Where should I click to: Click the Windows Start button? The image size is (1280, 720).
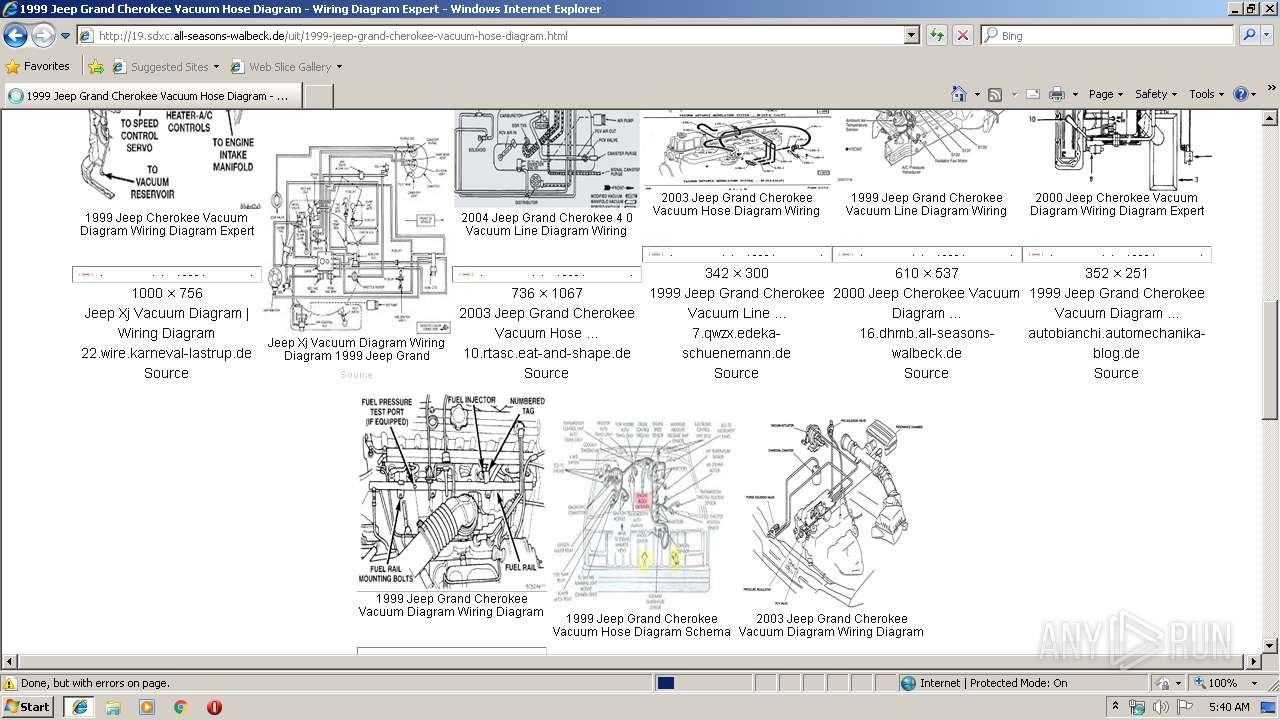point(28,706)
